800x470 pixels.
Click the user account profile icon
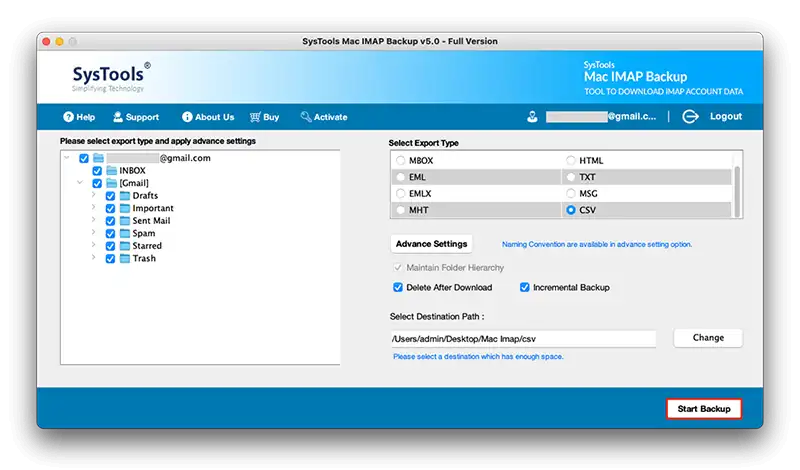532,117
